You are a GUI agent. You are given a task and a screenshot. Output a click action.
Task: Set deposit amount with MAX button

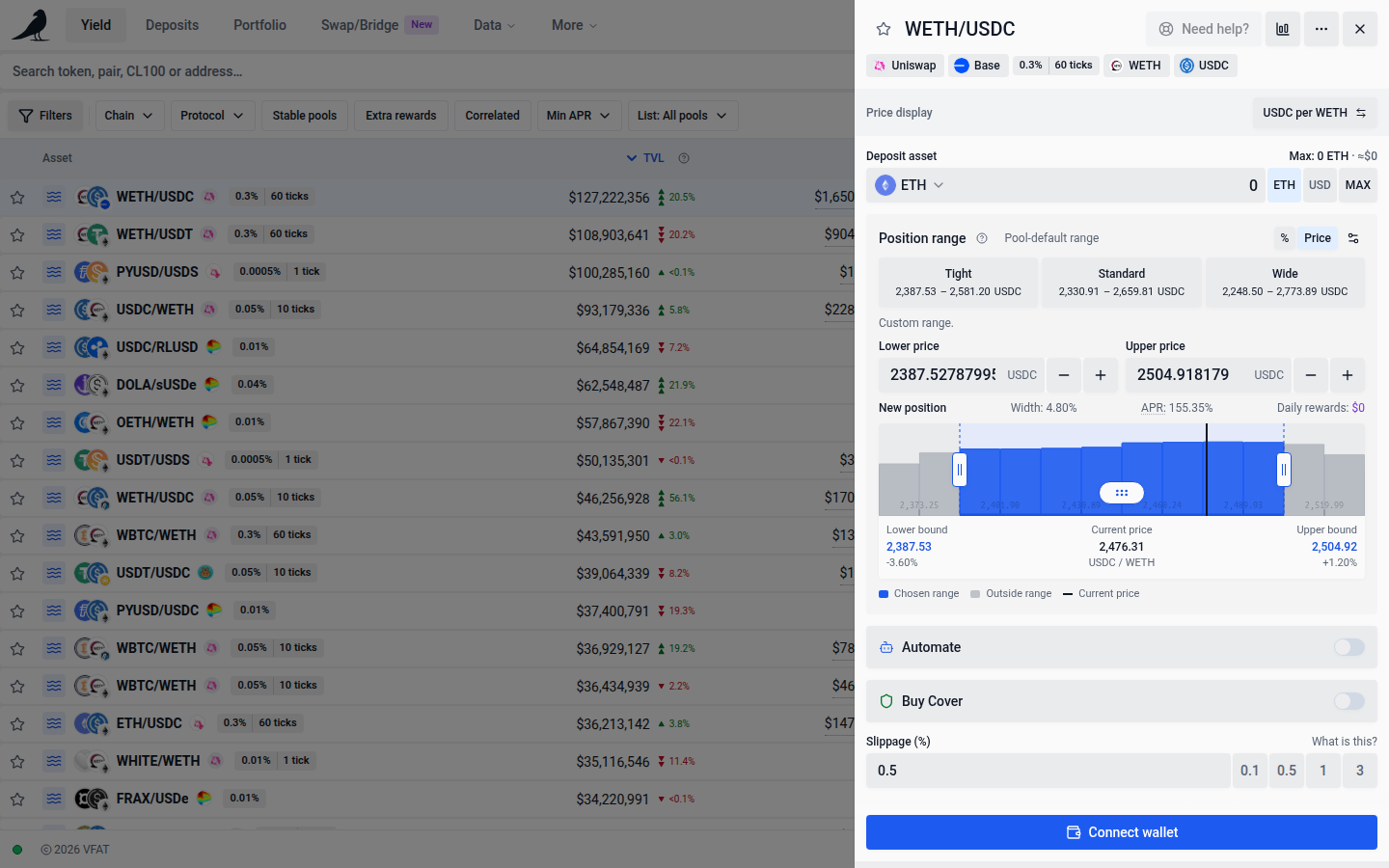(x=1357, y=185)
